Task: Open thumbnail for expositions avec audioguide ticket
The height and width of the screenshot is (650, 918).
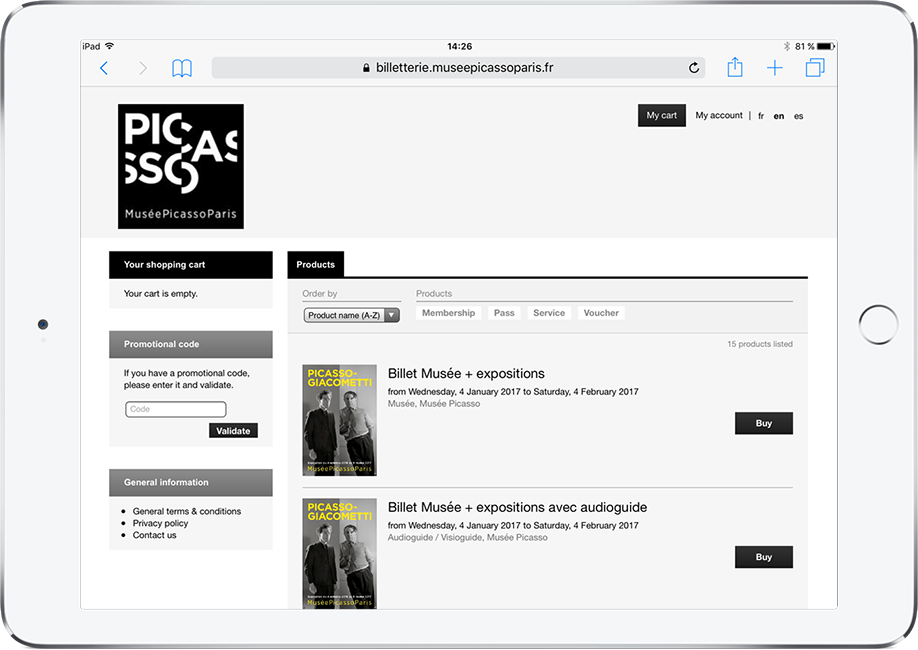Action: point(340,553)
